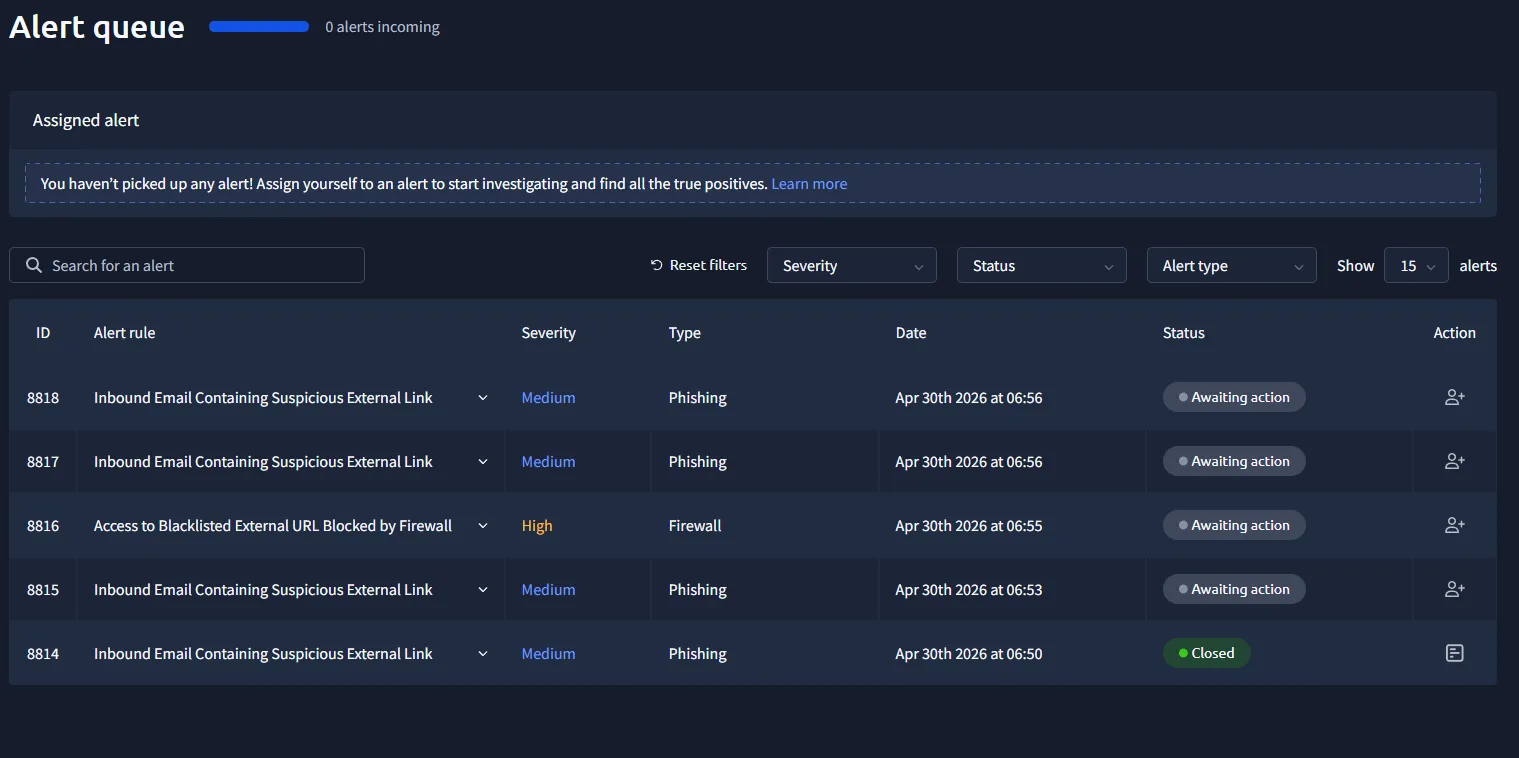The image size is (1519, 758).
Task: Click the Type column header
Action: tap(685, 333)
